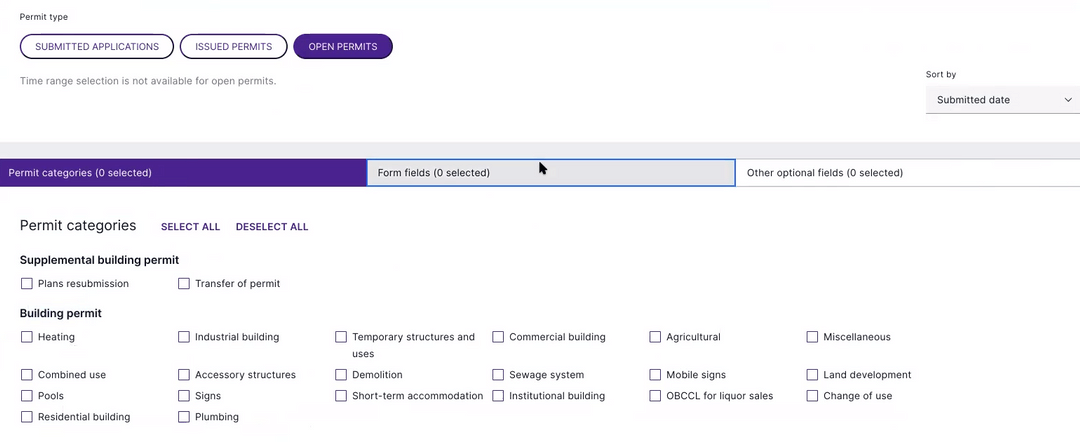Check the Demolition checkbox

[x=341, y=375]
